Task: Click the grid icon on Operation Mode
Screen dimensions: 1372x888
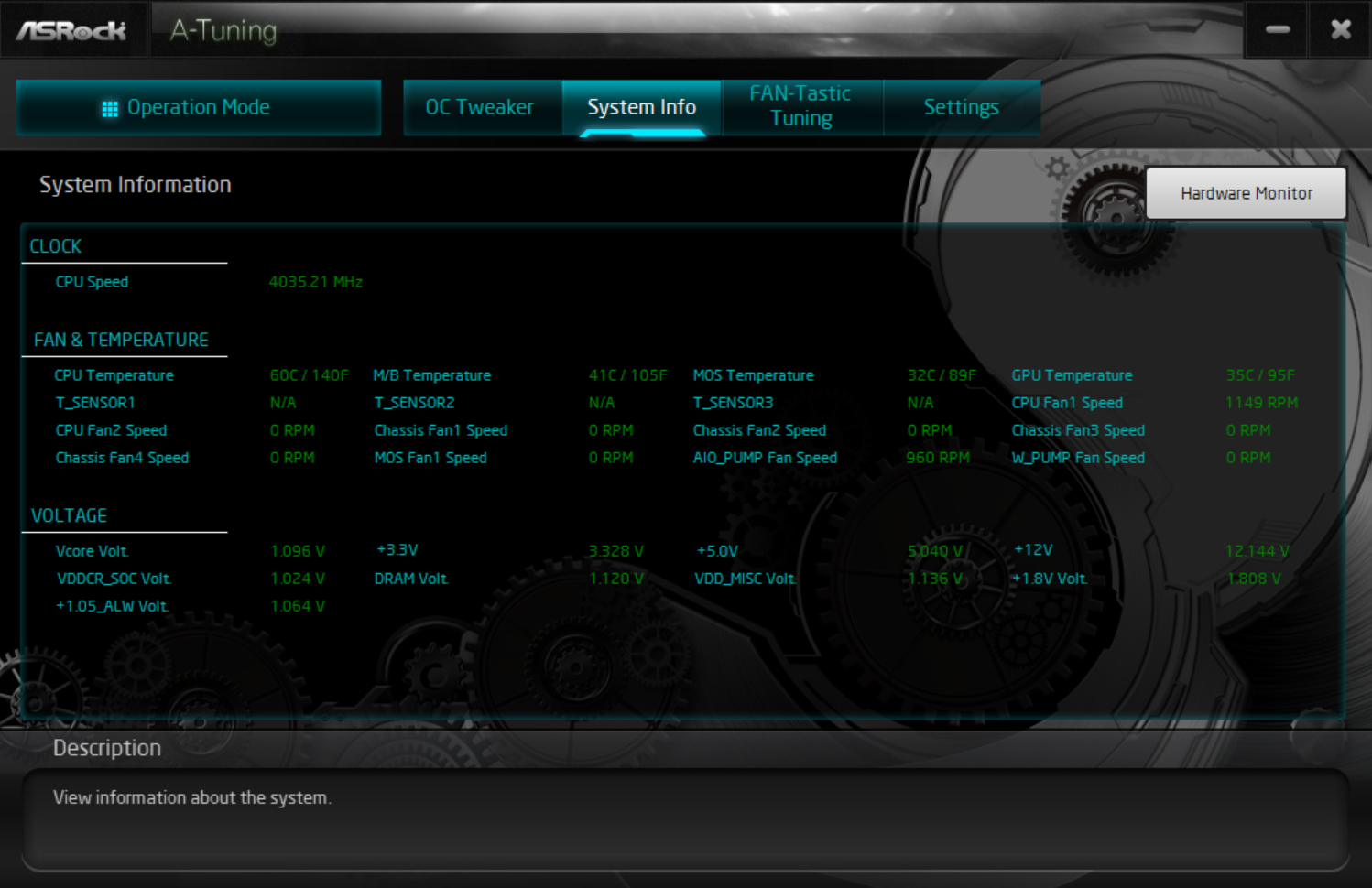Action: click(x=111, y=107)
